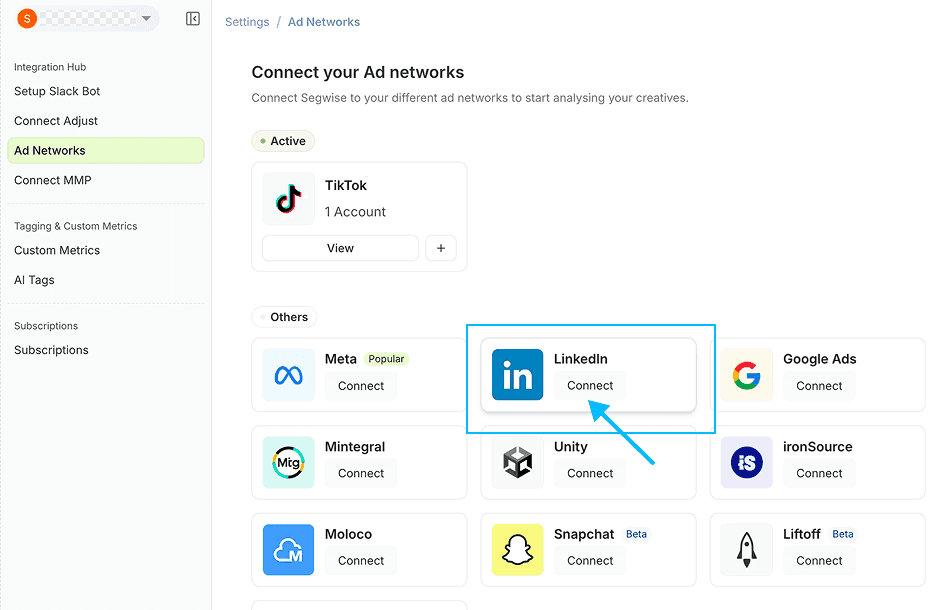Image resolution: width=948 pixels, height=610 pixels.
Task: Click the Meta logo icon
Action: (288, 375)
